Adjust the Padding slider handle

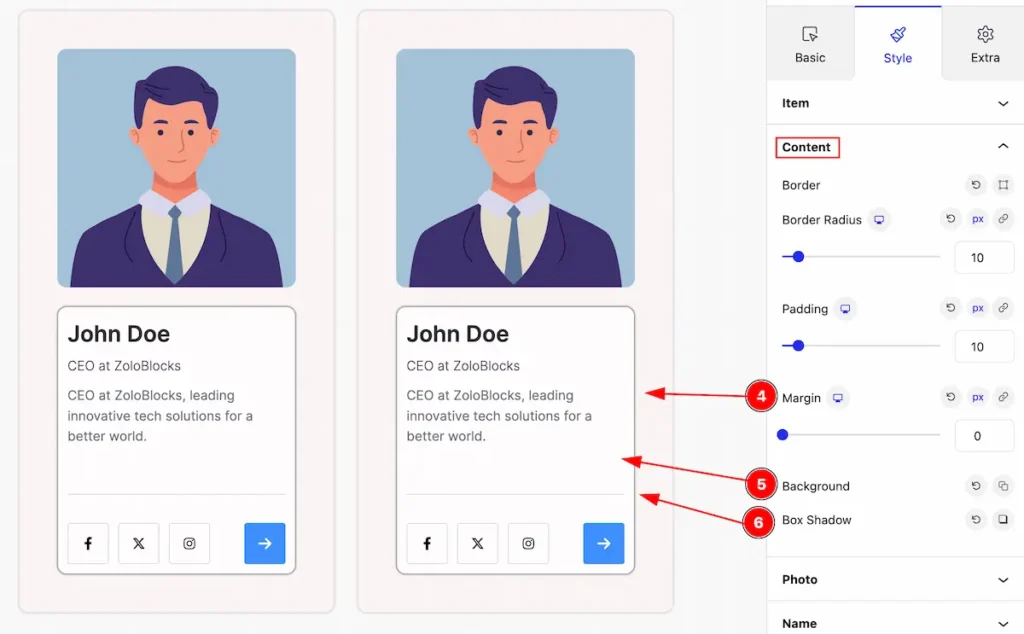798,345
